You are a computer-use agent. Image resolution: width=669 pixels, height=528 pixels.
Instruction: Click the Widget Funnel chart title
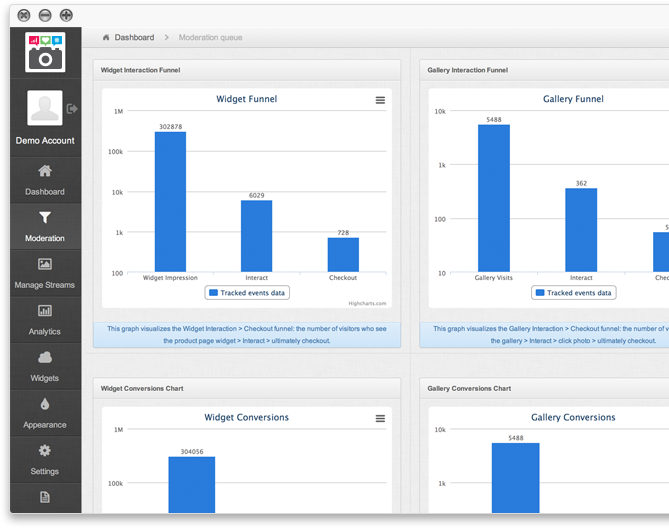click(247, 99)
